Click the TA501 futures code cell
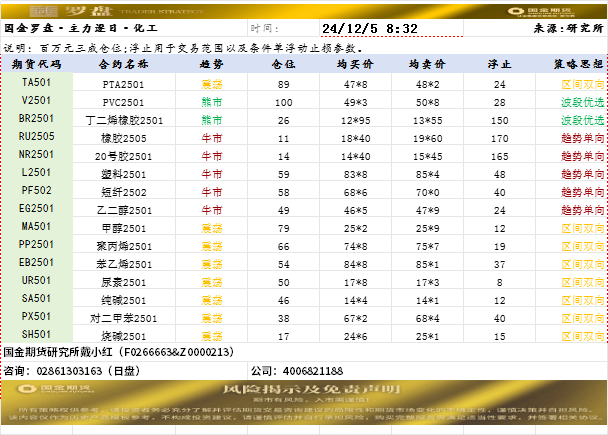 36,82
